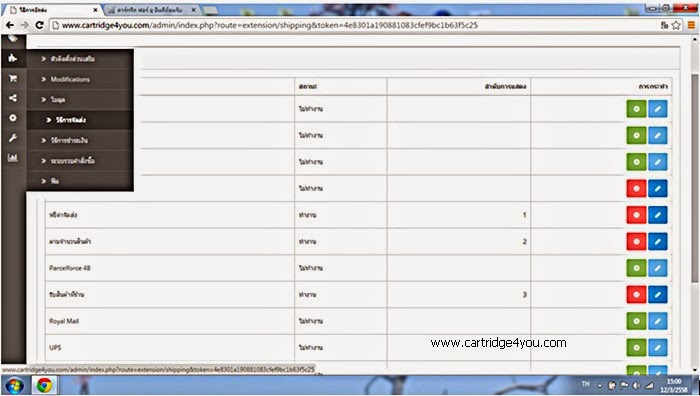Install the Parcelforce 48 shipping method

pyautogui.click(x=636, y=268)
